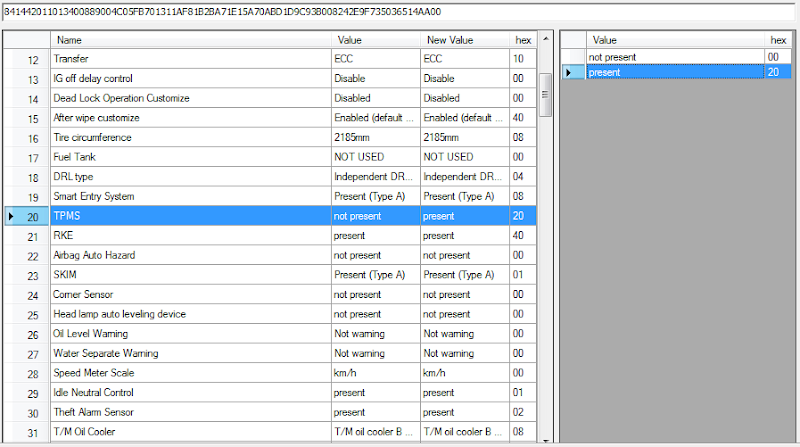Click hex '00' in right panel not present row

point(778,57)
